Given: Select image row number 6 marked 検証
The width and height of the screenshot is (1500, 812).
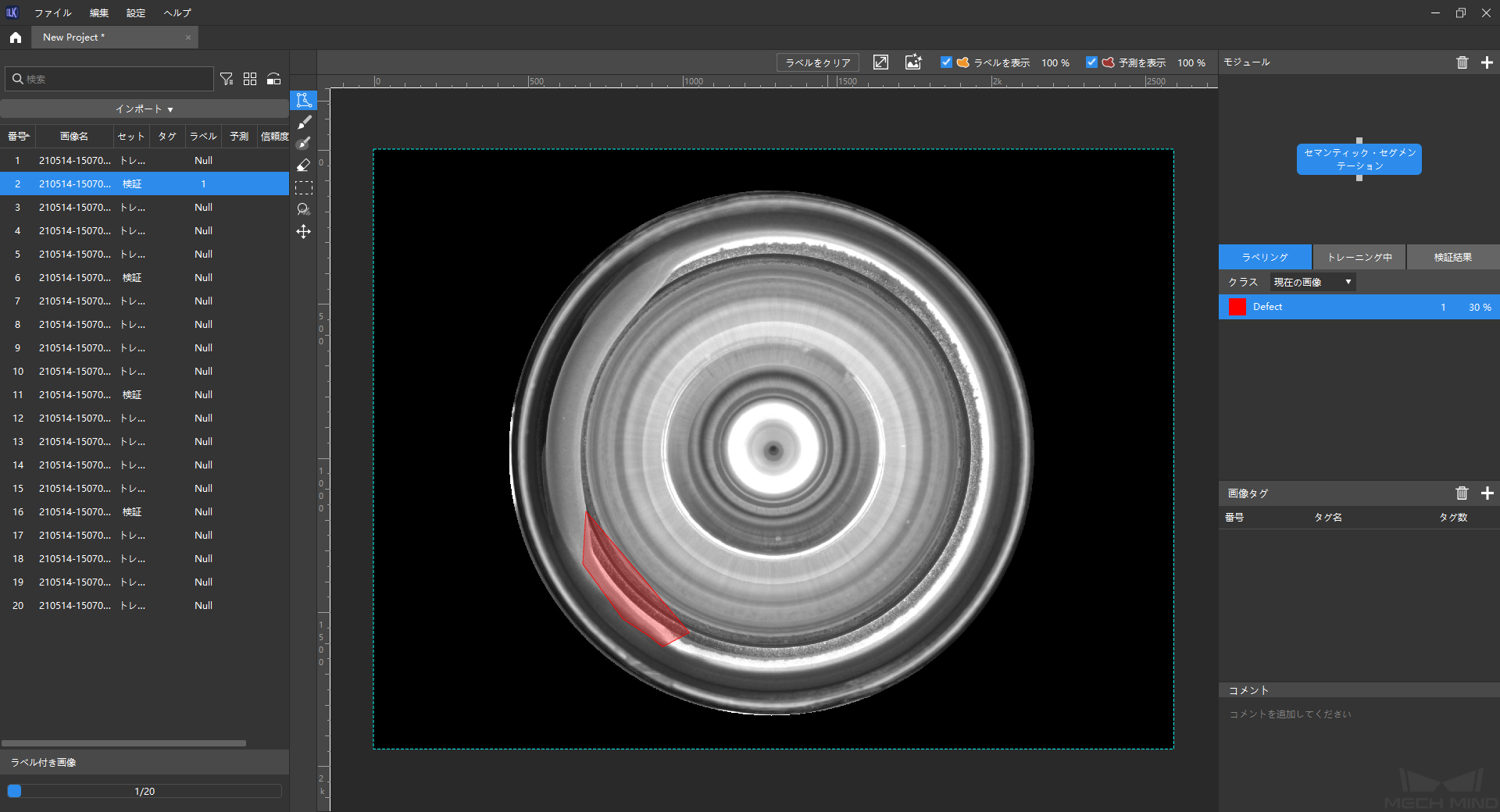Looking at the screenshot, I should (x=145, y=277).
